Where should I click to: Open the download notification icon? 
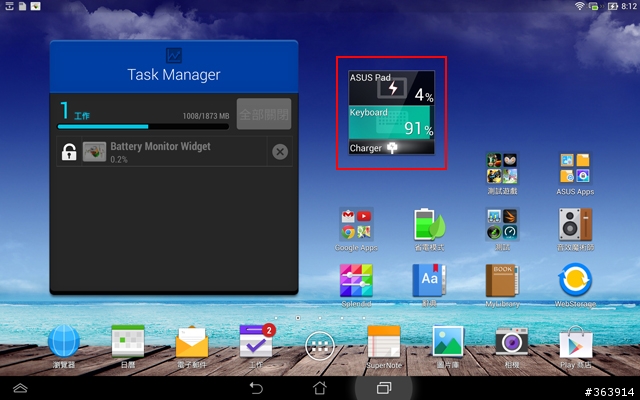9,6
